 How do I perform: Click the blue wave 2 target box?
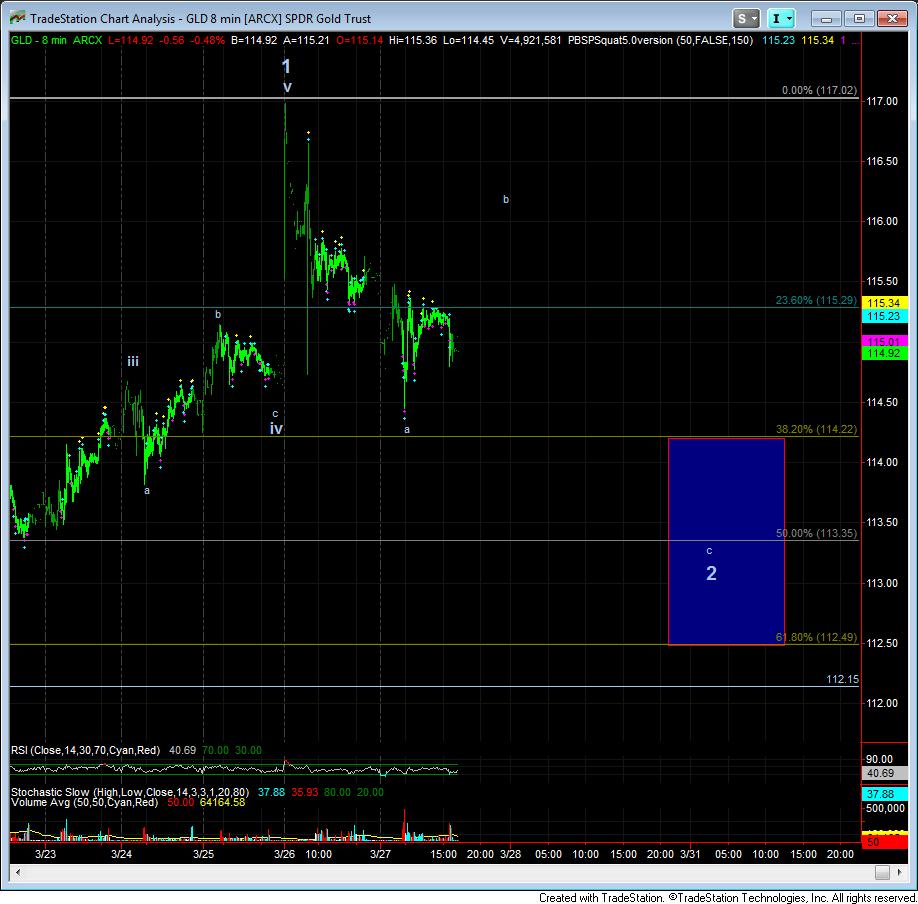point(726,542)
